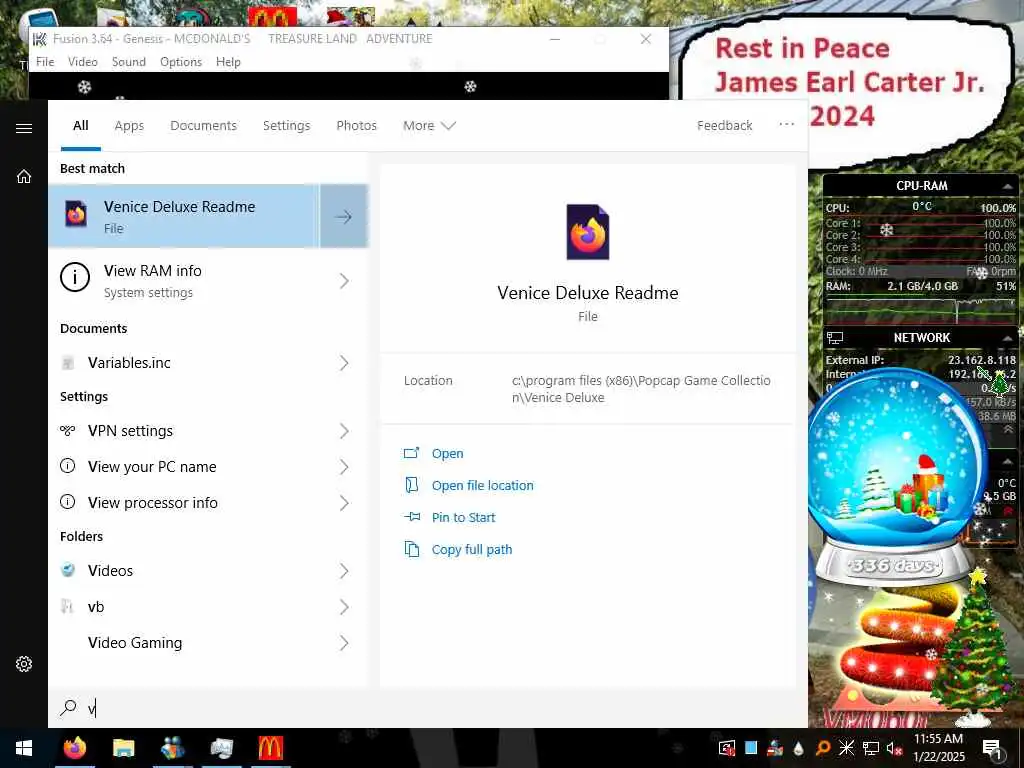
Task: Launch Firefox from the taskbar
Action: [74, 748]
